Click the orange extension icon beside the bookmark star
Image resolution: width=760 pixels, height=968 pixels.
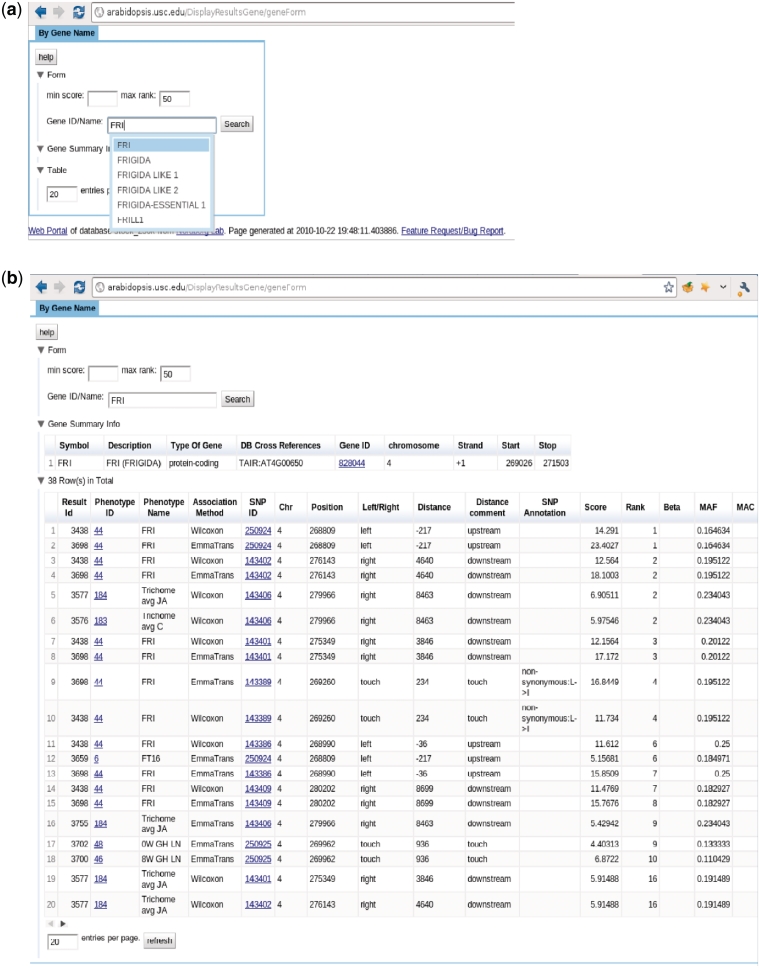[687, 287]
